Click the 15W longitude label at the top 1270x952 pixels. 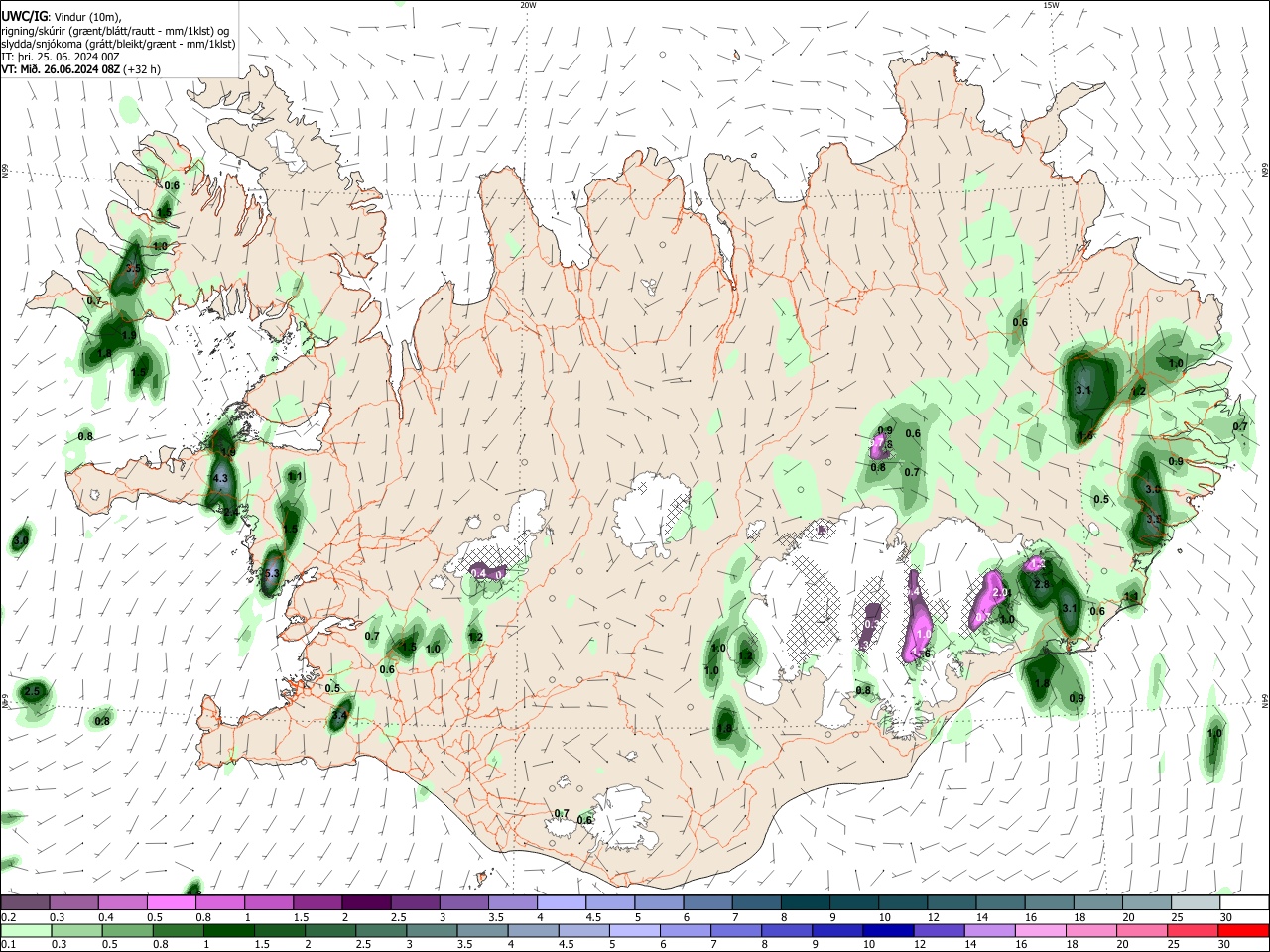coord(1051,5)
